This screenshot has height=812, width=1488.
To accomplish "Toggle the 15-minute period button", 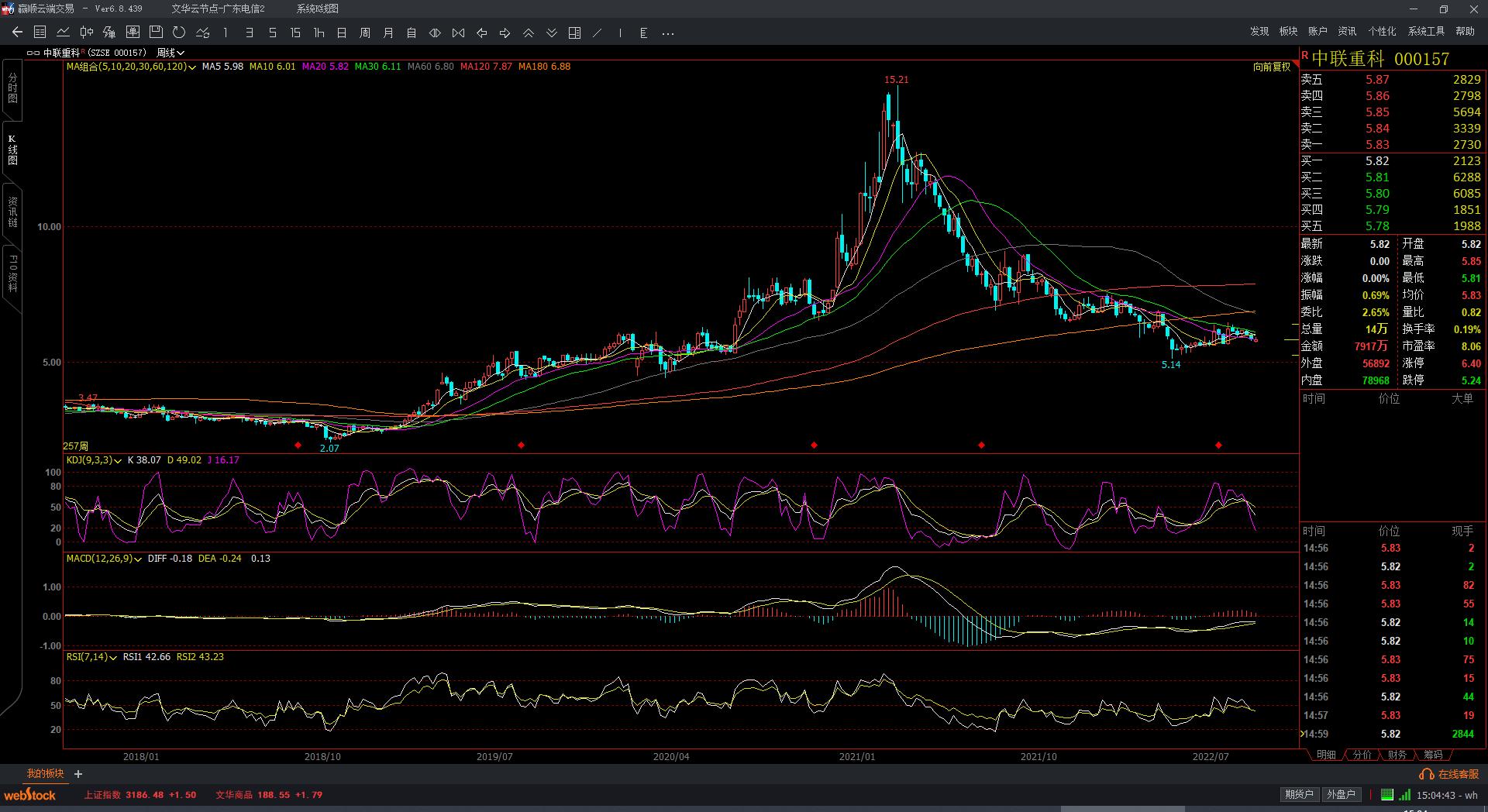I will point(295,33).
